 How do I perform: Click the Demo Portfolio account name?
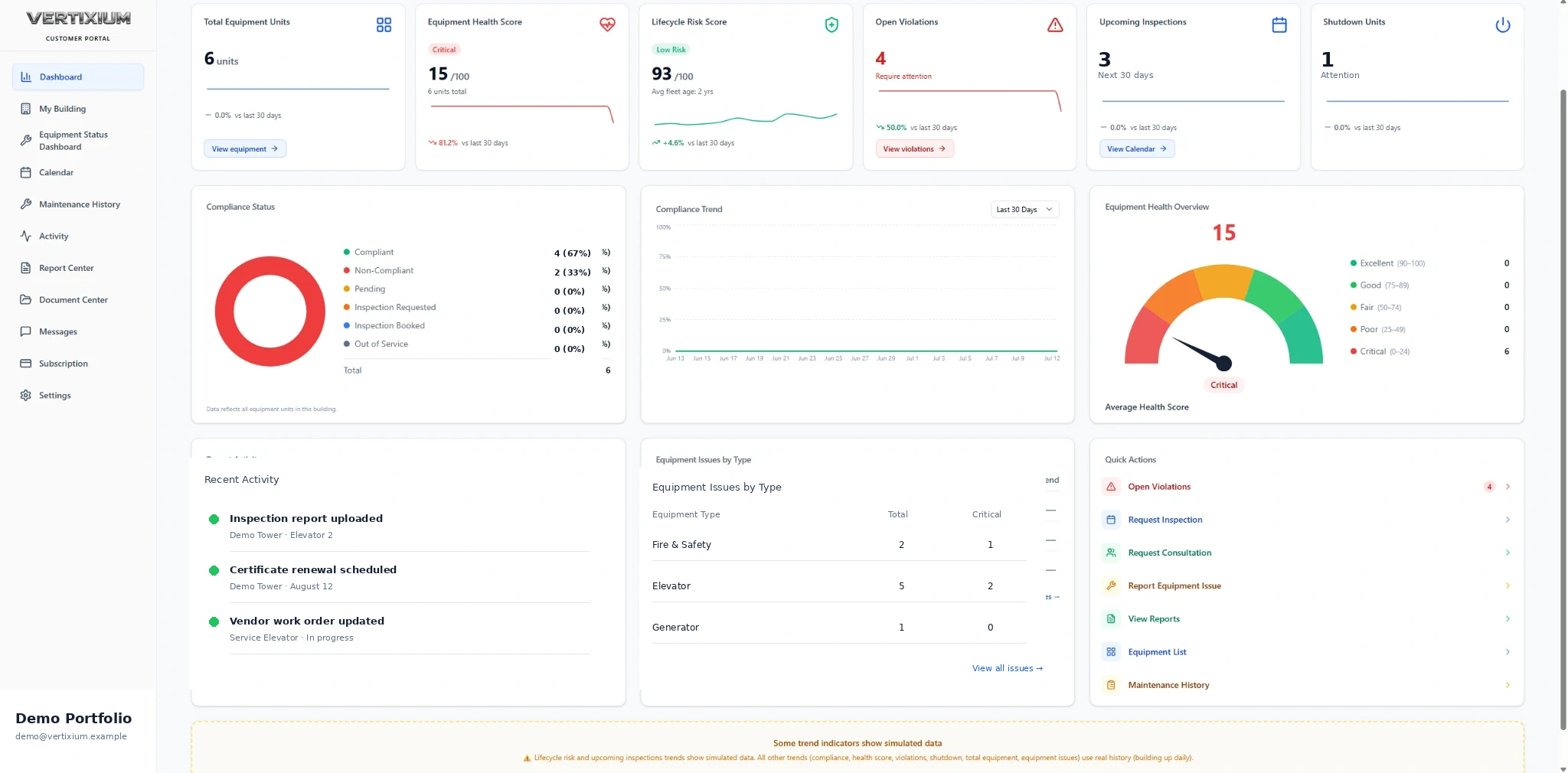coord(73,718)
